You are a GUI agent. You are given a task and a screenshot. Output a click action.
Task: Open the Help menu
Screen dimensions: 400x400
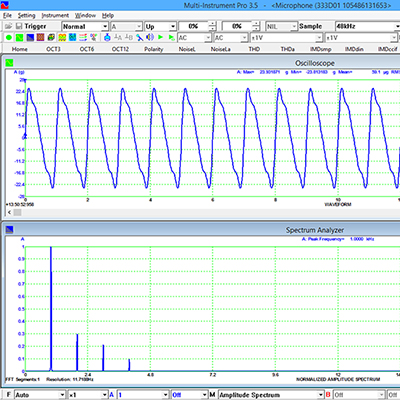(108, 15)
